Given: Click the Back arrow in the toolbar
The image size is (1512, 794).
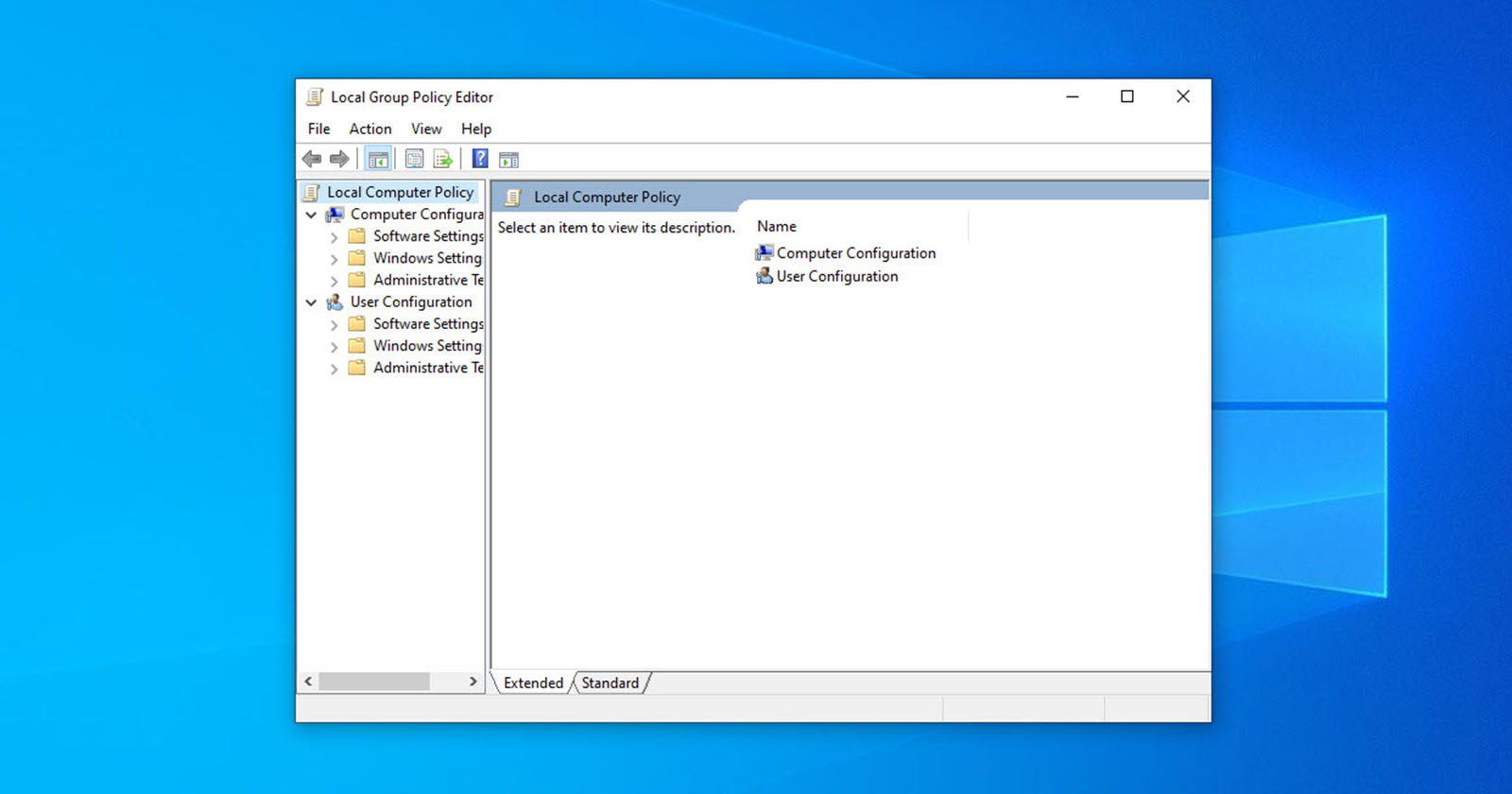Looking at the screenshot, I should pyautogui.click(x=312, y=159).
